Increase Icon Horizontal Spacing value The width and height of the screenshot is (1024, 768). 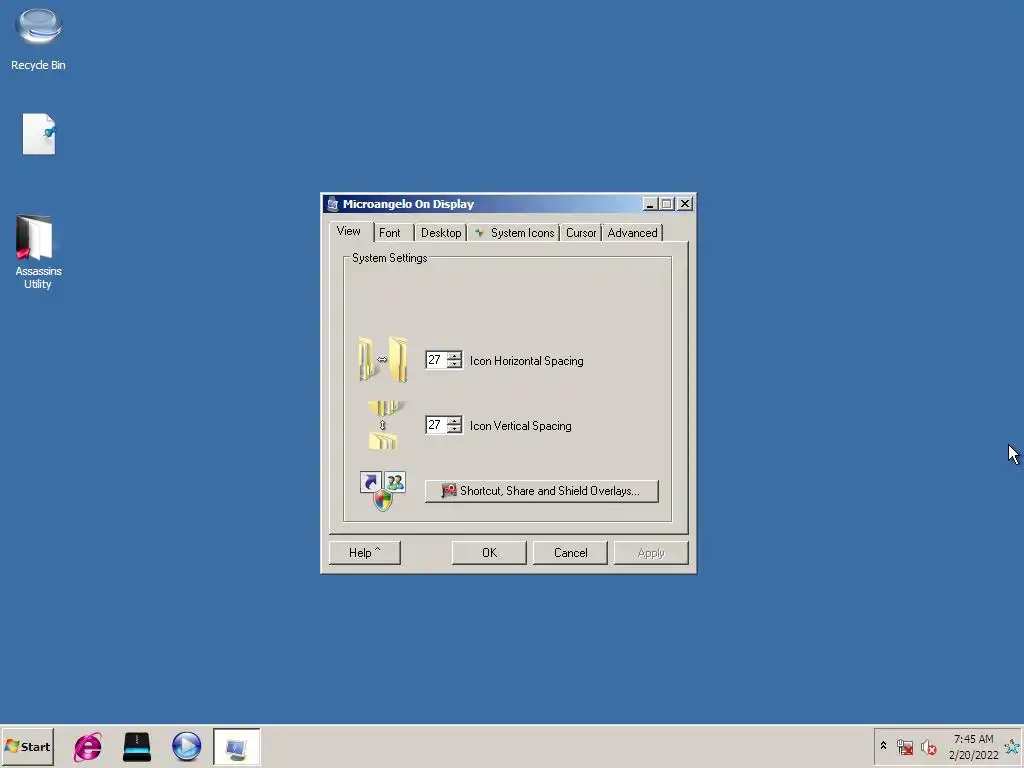click(454, 356)
